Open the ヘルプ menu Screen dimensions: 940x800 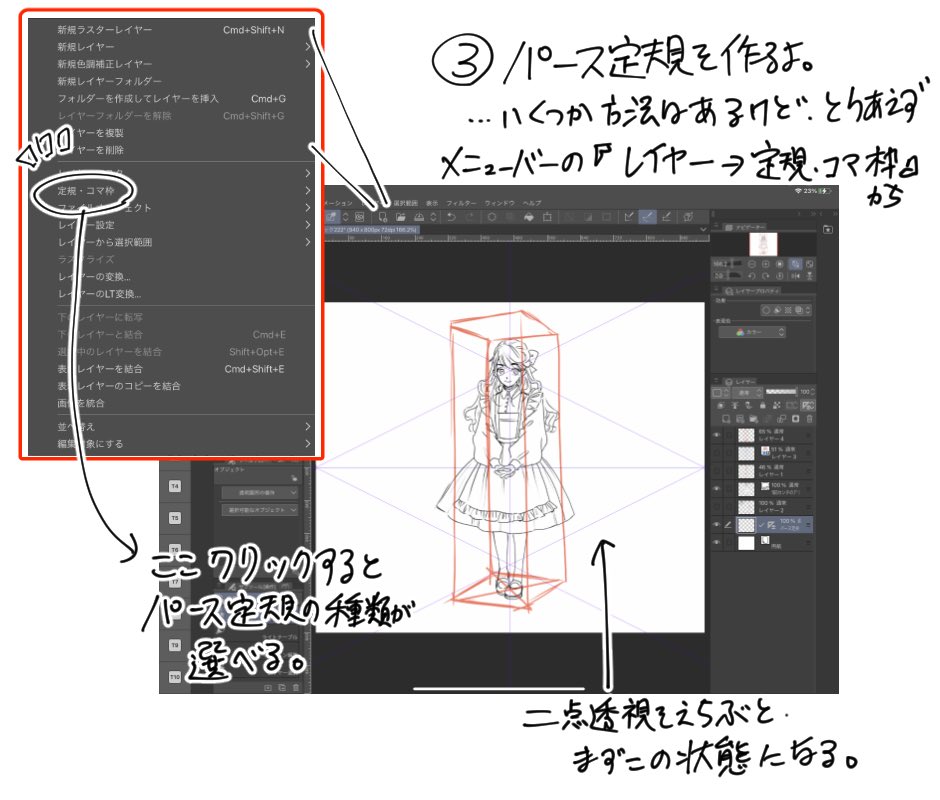tap(532, 203)
